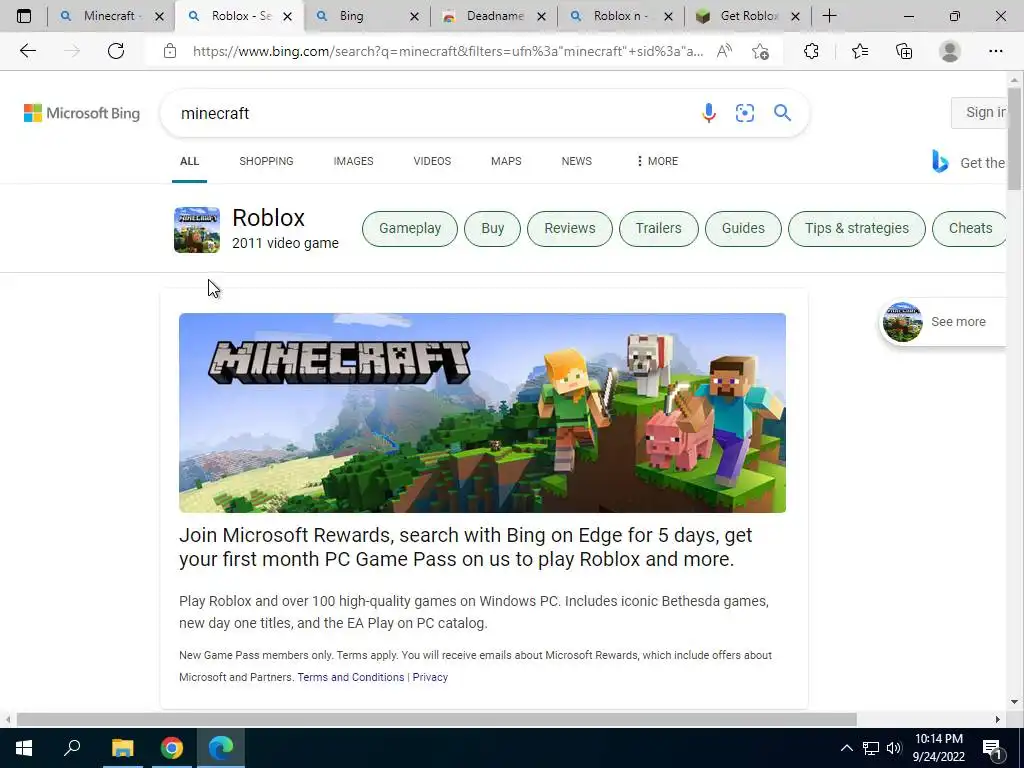
Task: Select Microsoft Edge taskbar icon
Action: 221,748
